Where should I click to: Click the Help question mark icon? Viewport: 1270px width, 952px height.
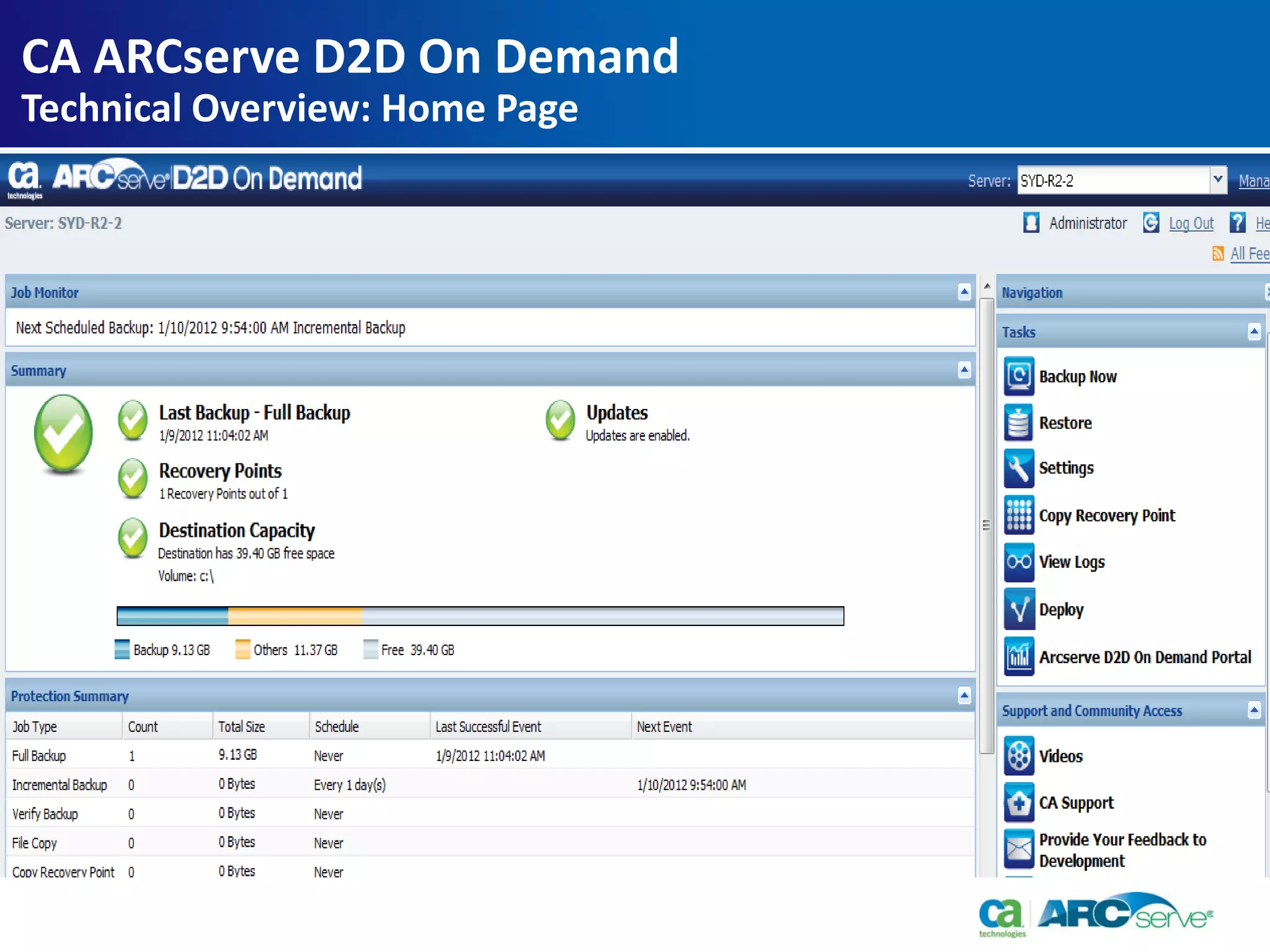click(1237, 223)
